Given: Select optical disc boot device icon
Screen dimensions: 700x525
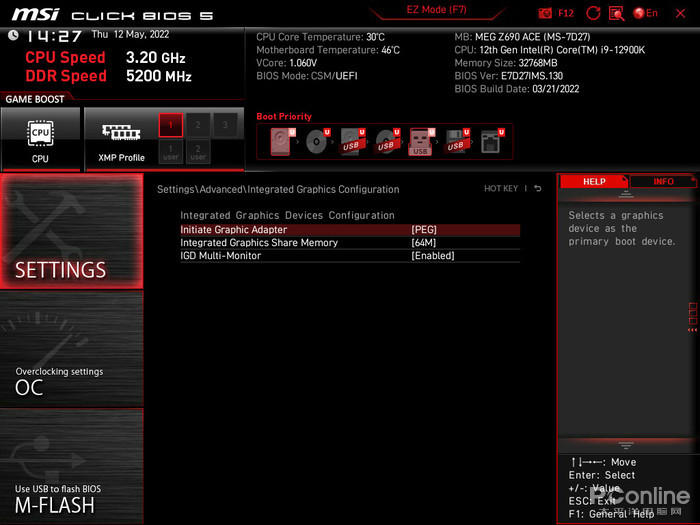Looking at the screenshot, I should pyautogui.click(x=317, y=142).
